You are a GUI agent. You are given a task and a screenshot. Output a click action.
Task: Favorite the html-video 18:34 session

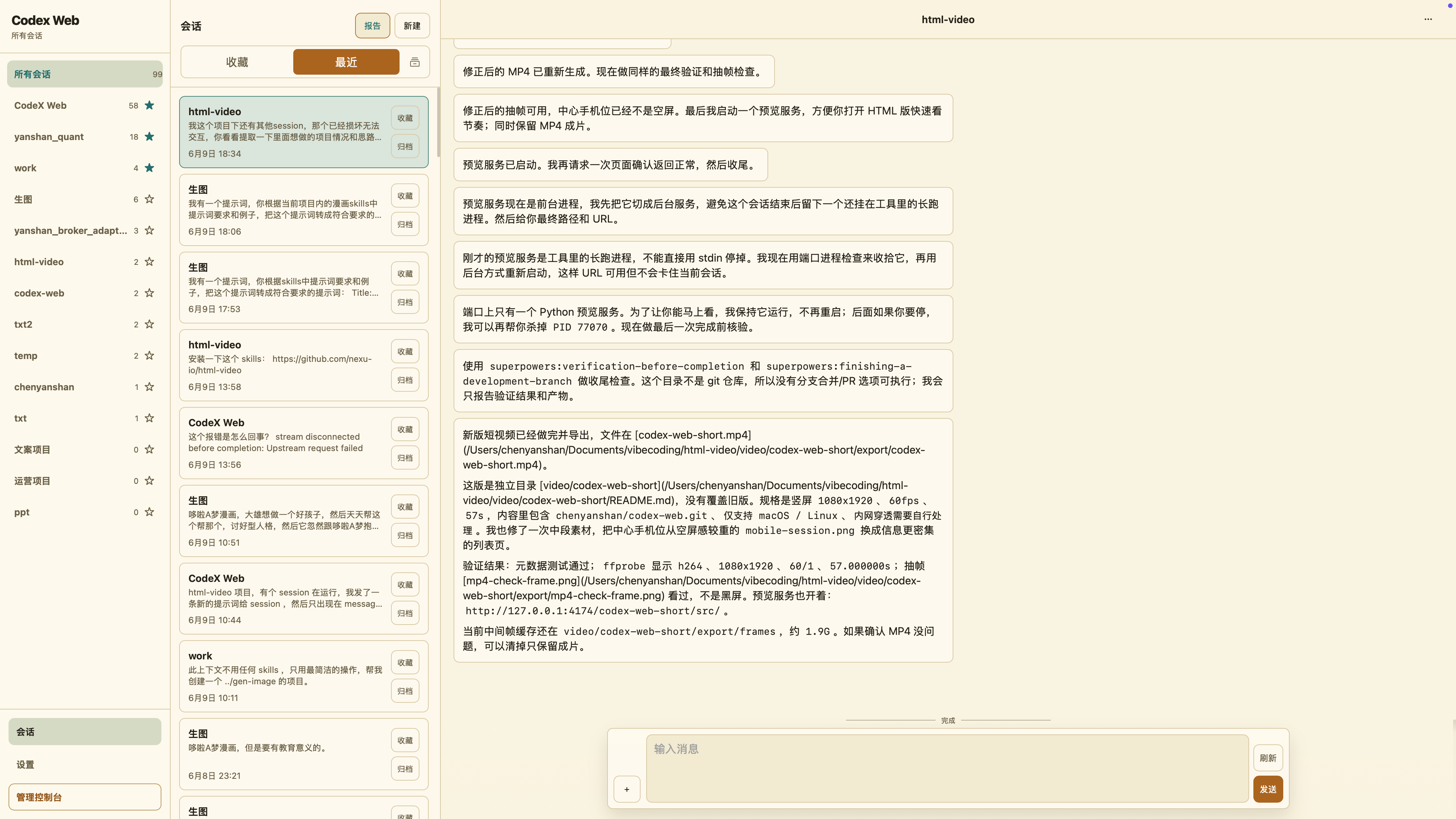point(405,118)
